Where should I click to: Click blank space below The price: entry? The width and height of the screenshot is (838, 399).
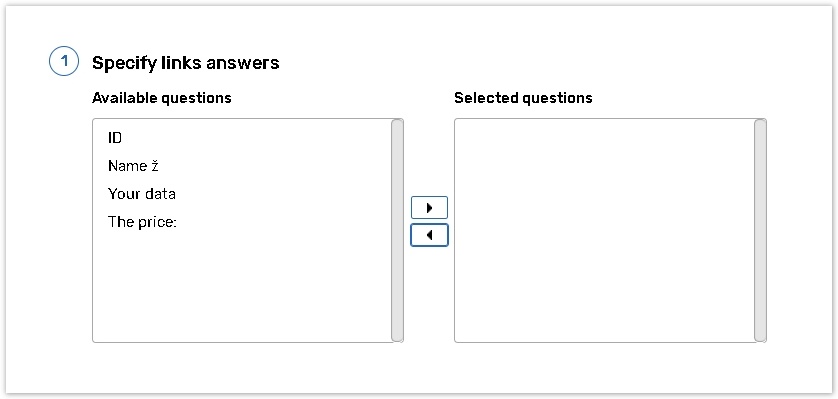[242, 288]
